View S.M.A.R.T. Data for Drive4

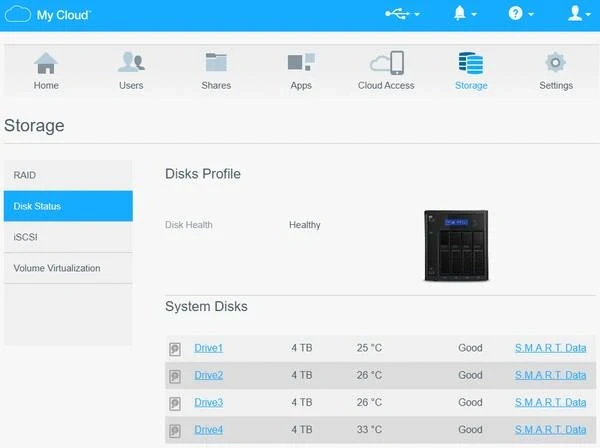tap(550, 430)
